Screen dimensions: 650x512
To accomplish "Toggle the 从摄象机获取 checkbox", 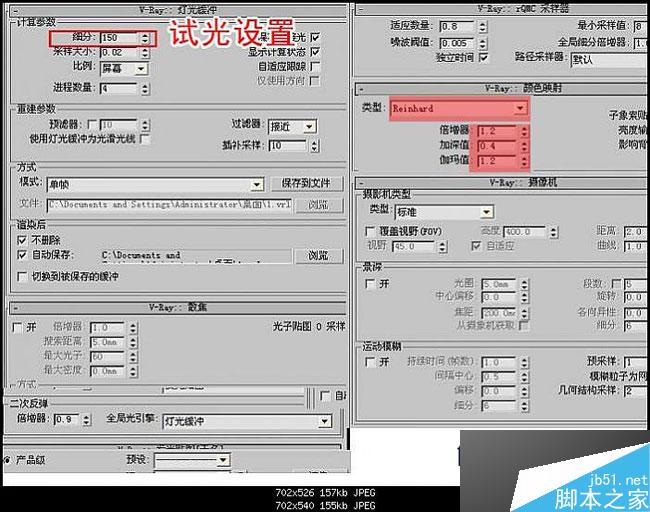I will (x=524, y=325).
